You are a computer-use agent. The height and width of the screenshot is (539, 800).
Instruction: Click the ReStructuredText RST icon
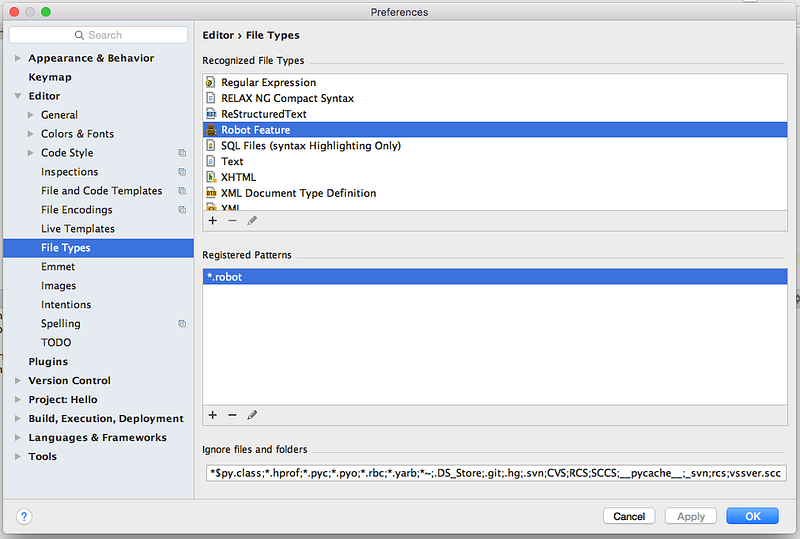click(211, 114)
